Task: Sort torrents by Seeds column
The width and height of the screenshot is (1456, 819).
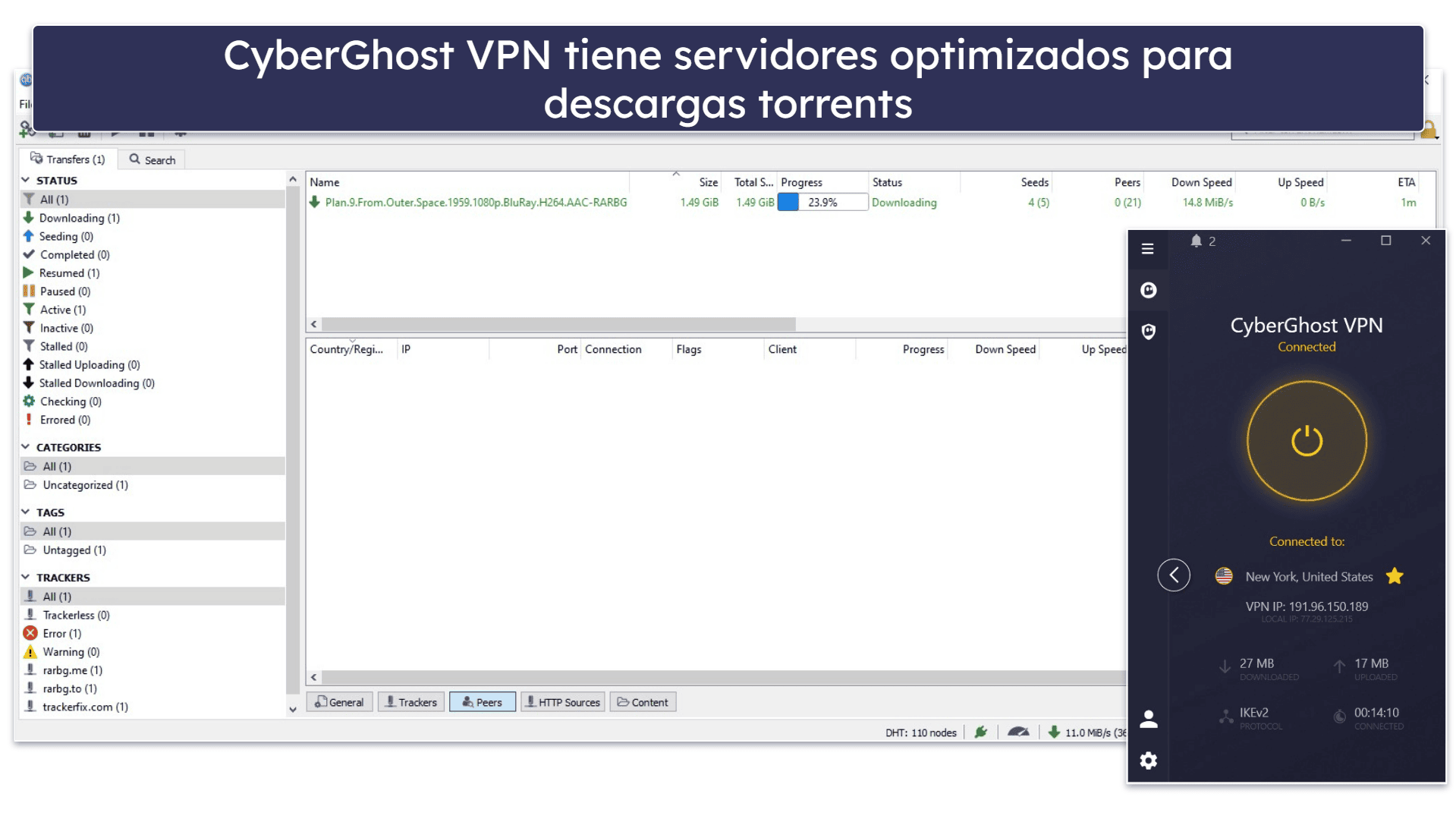Action: pyautogui.click(x=1006, y=182)
